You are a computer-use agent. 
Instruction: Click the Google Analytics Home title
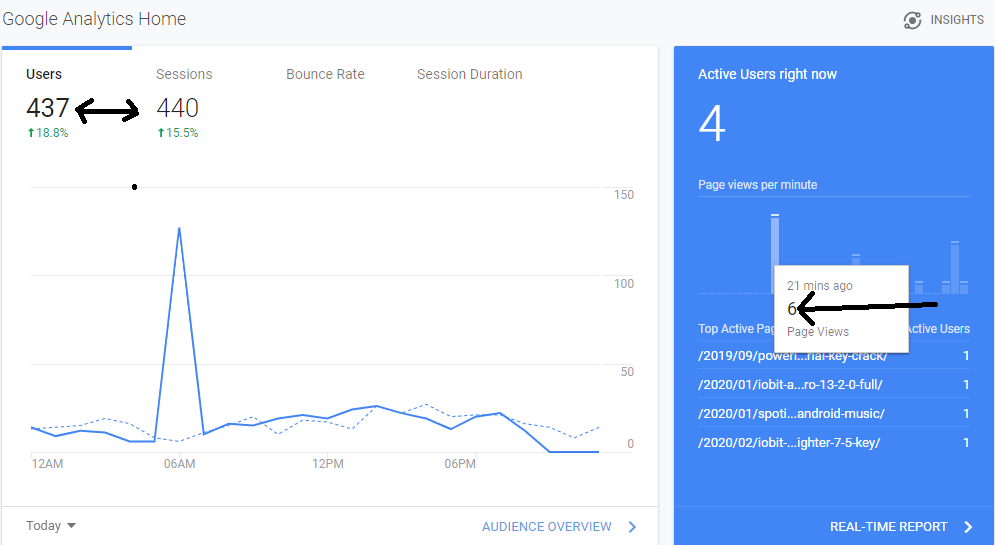pos(94,19)
